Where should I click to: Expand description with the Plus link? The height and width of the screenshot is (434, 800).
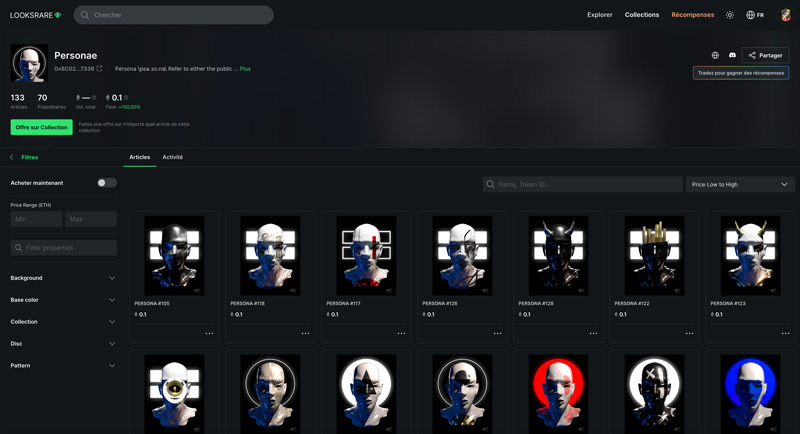[x=245, y=68]
